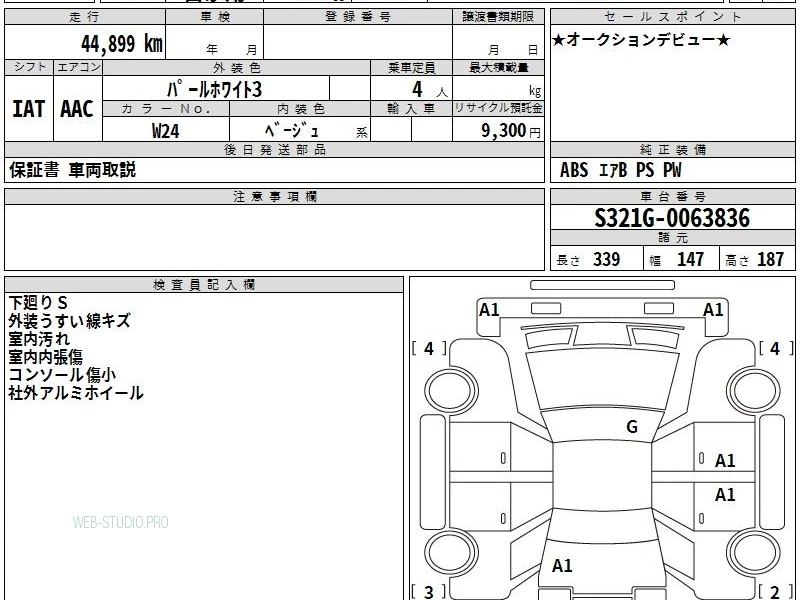
Task: Select color code W24
Action: [166, 131]
